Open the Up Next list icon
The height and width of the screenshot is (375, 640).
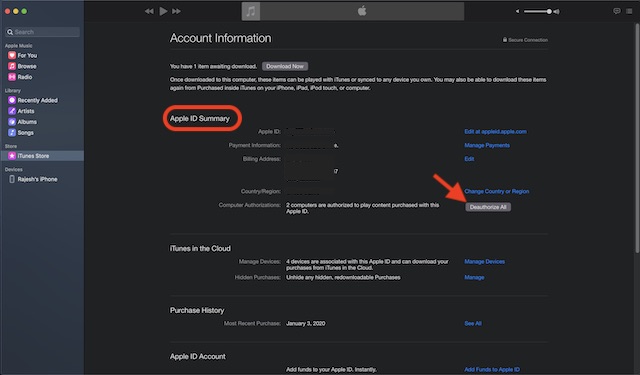629,11
